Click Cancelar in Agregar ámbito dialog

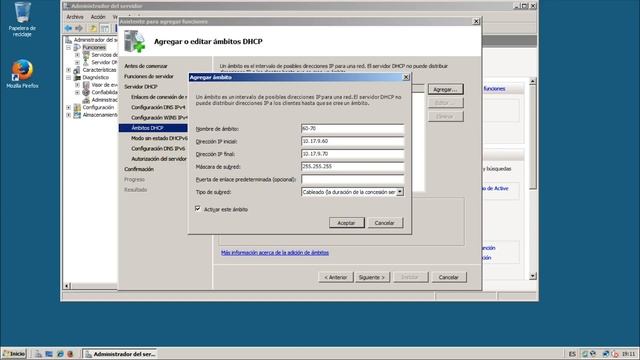click(384, 223)
